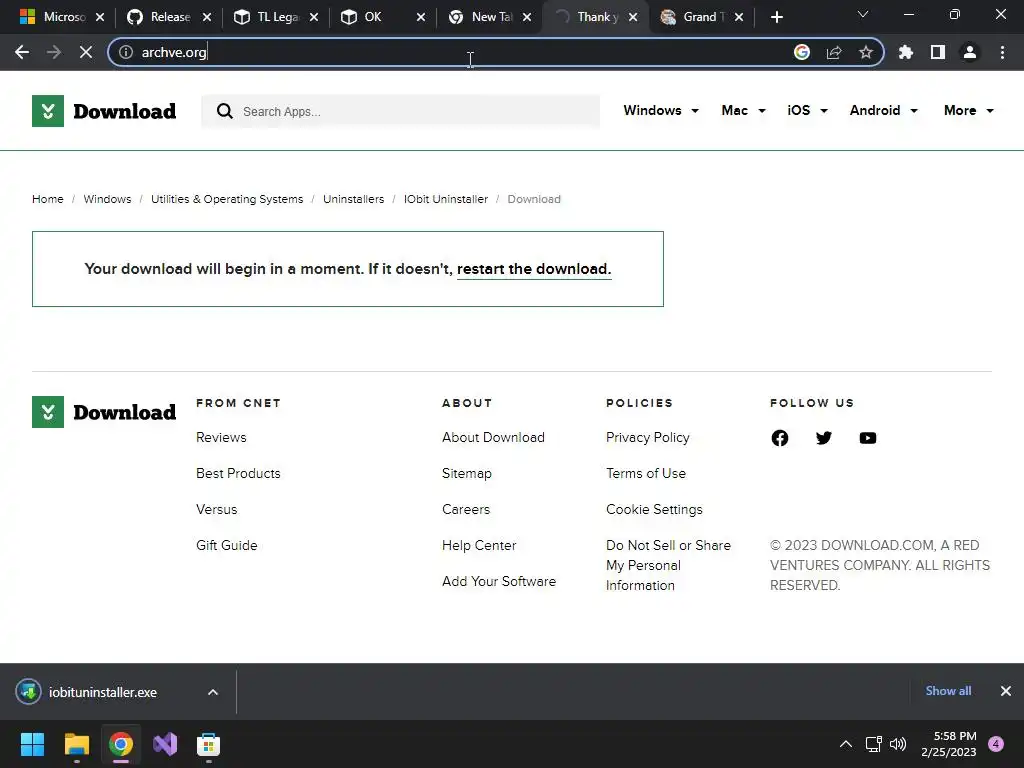The image size is (1024, 768).
Task: Go to Home breadcrumb
Action: (x=48, y=199)
